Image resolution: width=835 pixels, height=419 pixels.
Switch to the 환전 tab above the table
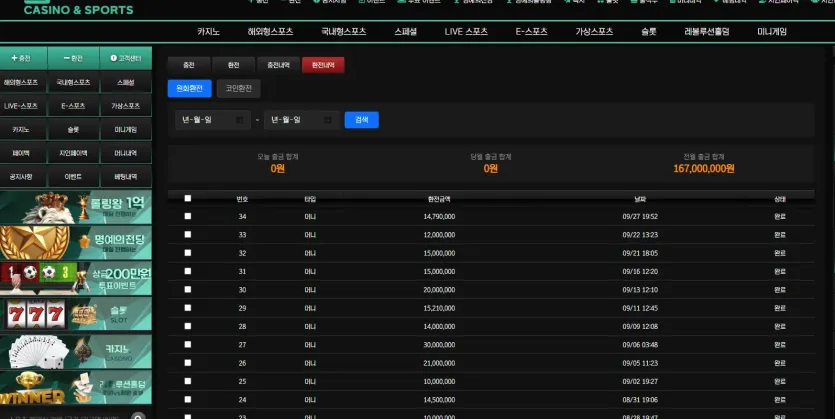pyautogui.click(x=233, y=65)
